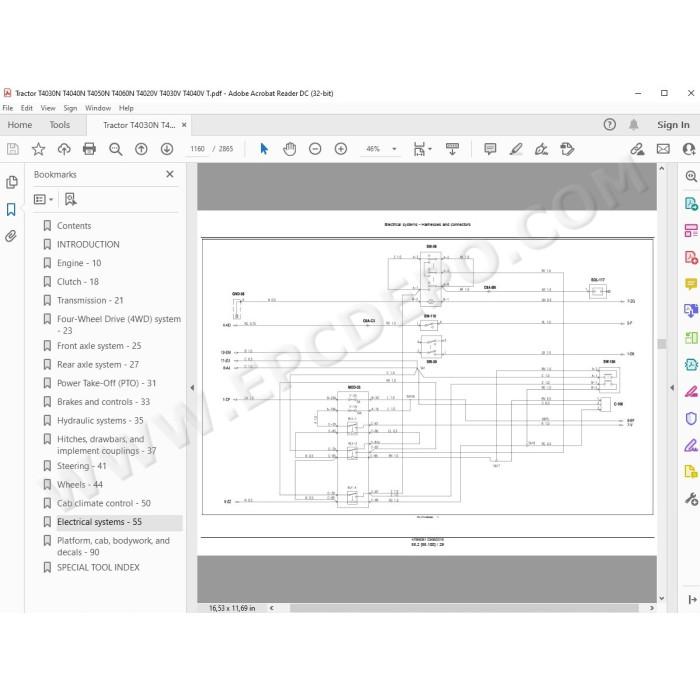
Task: Go to previous page arrow
Action: (142, 149)
